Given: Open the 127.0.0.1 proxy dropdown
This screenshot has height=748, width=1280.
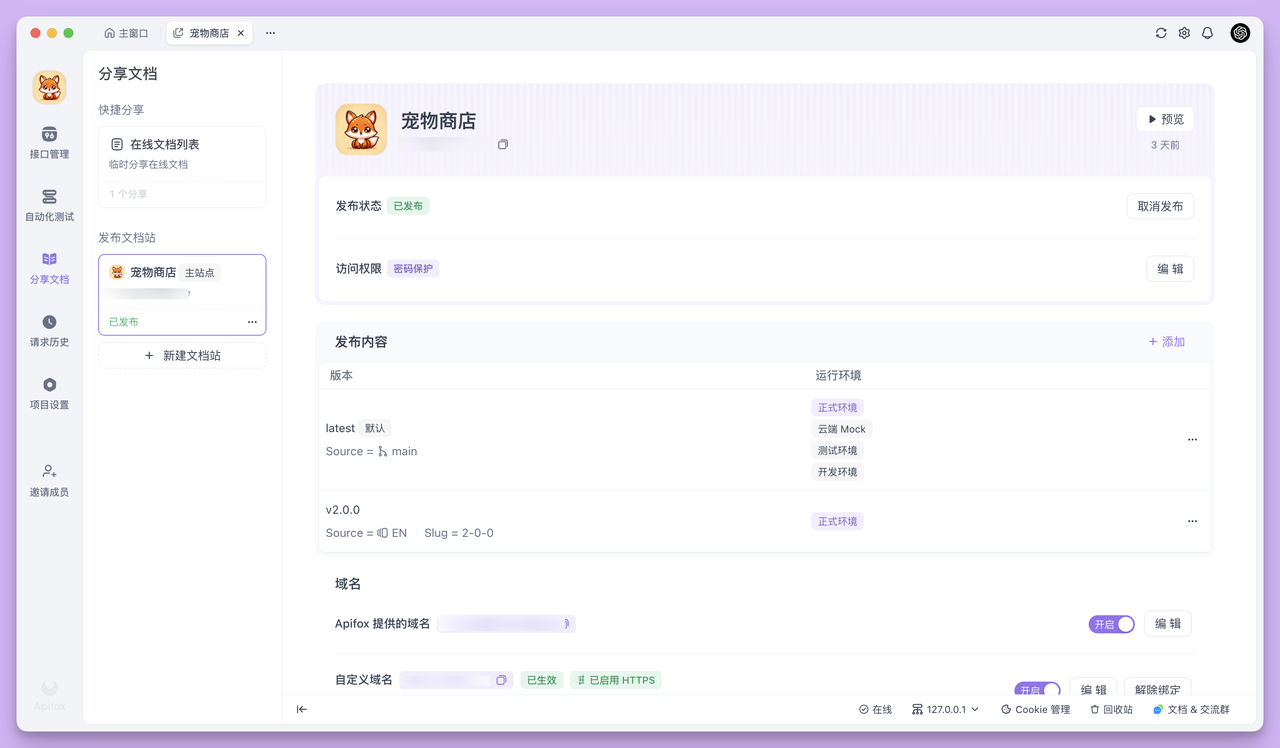Looking at the screenshot, I should pyautogui.click(x=945, y=709).
